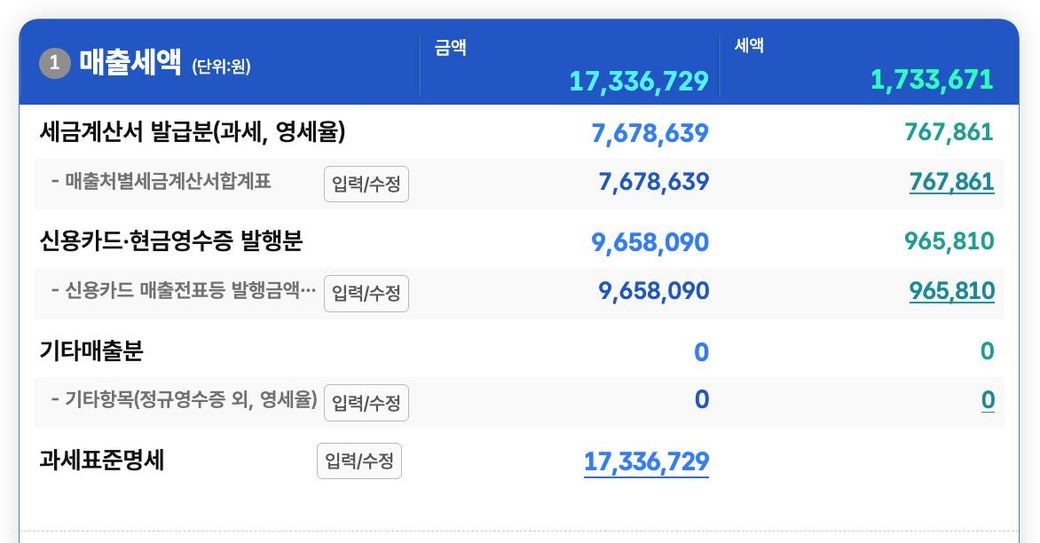The image size is (1040, 543).
Task: Click the number 1 badge beside 매출세액
Action: (54, 64)
